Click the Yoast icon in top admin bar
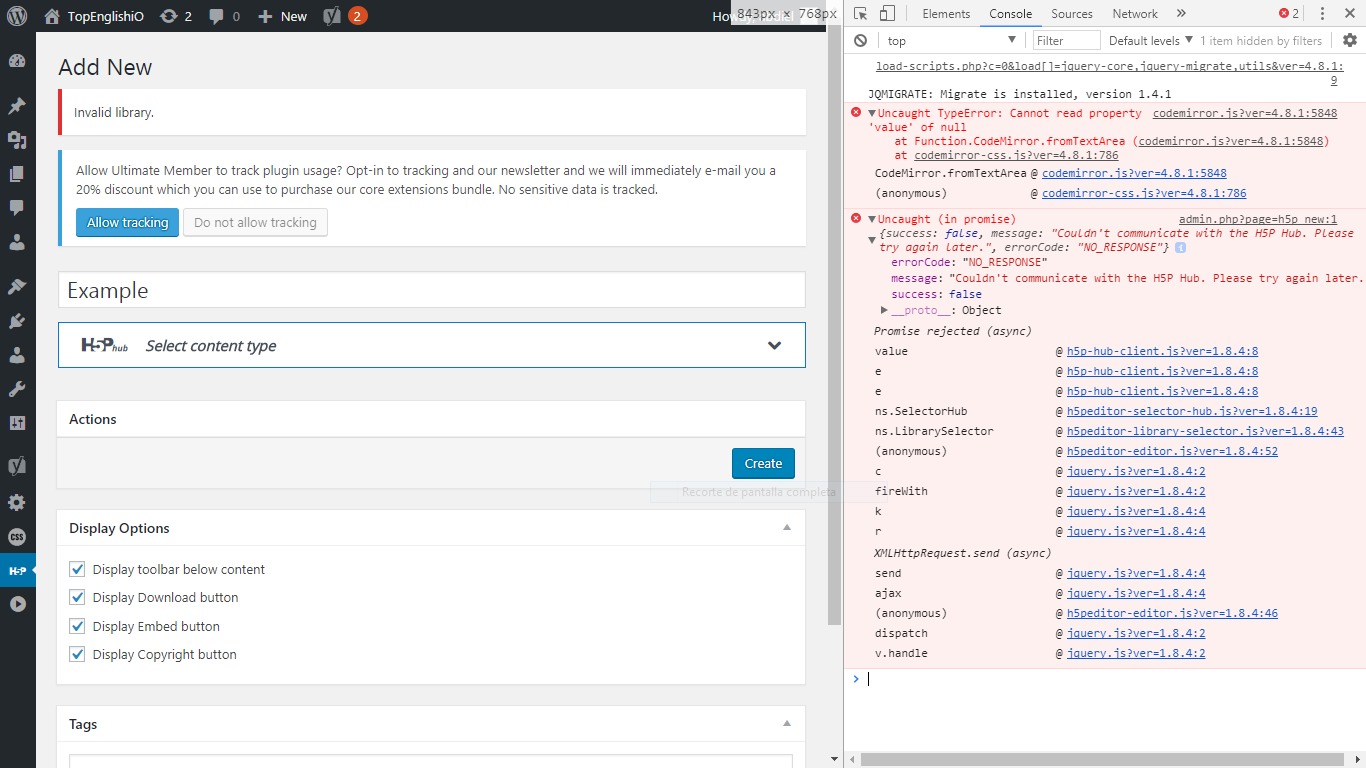Image resolution: width=1366 pixels, height=768 pixels. click(x=332, y=16)
